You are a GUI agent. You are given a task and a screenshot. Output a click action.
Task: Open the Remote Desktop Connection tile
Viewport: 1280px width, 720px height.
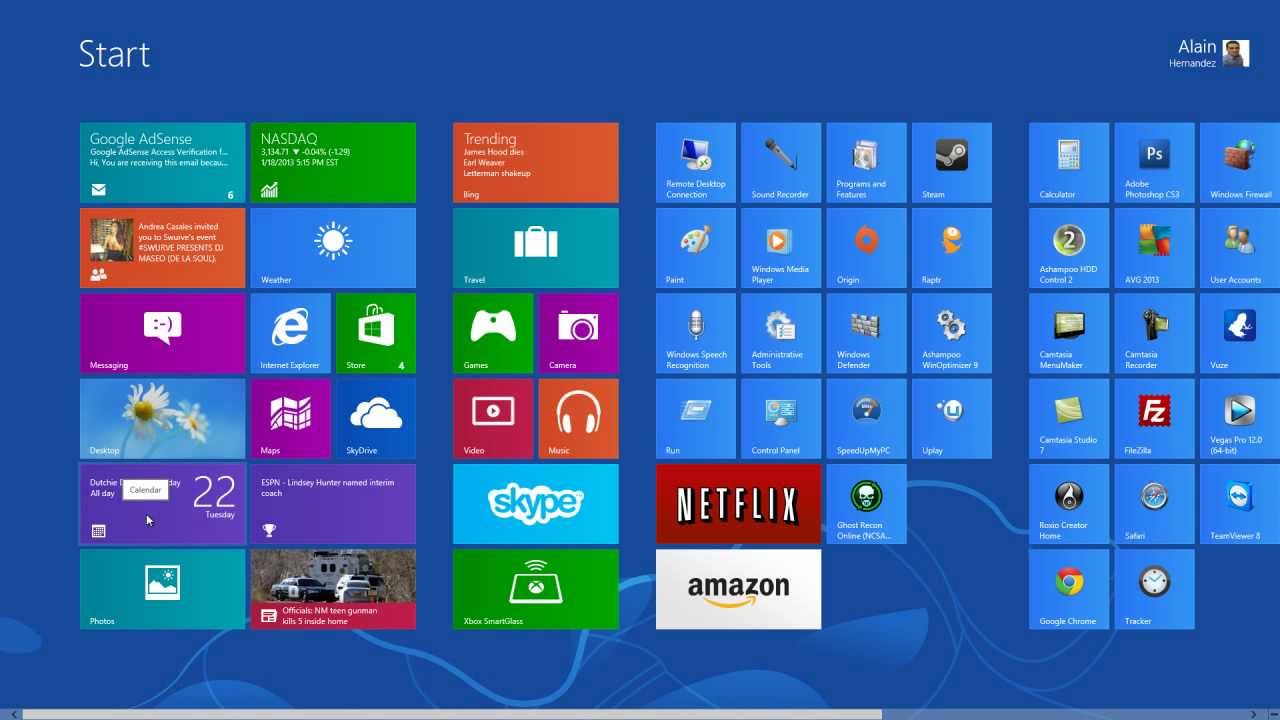coord(696,163)
